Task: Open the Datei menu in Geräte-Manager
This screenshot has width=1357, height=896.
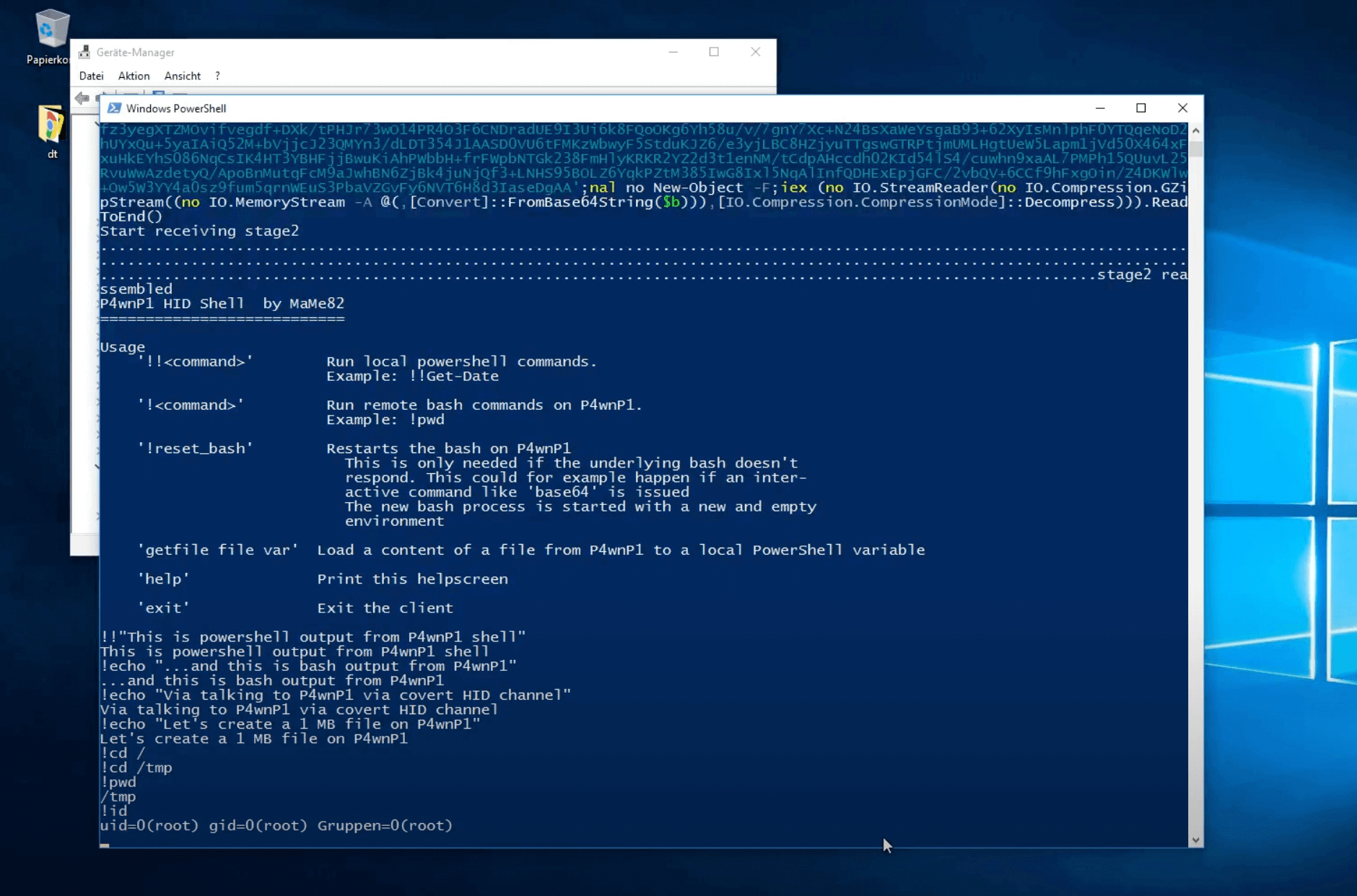Action: coord(91,76)
